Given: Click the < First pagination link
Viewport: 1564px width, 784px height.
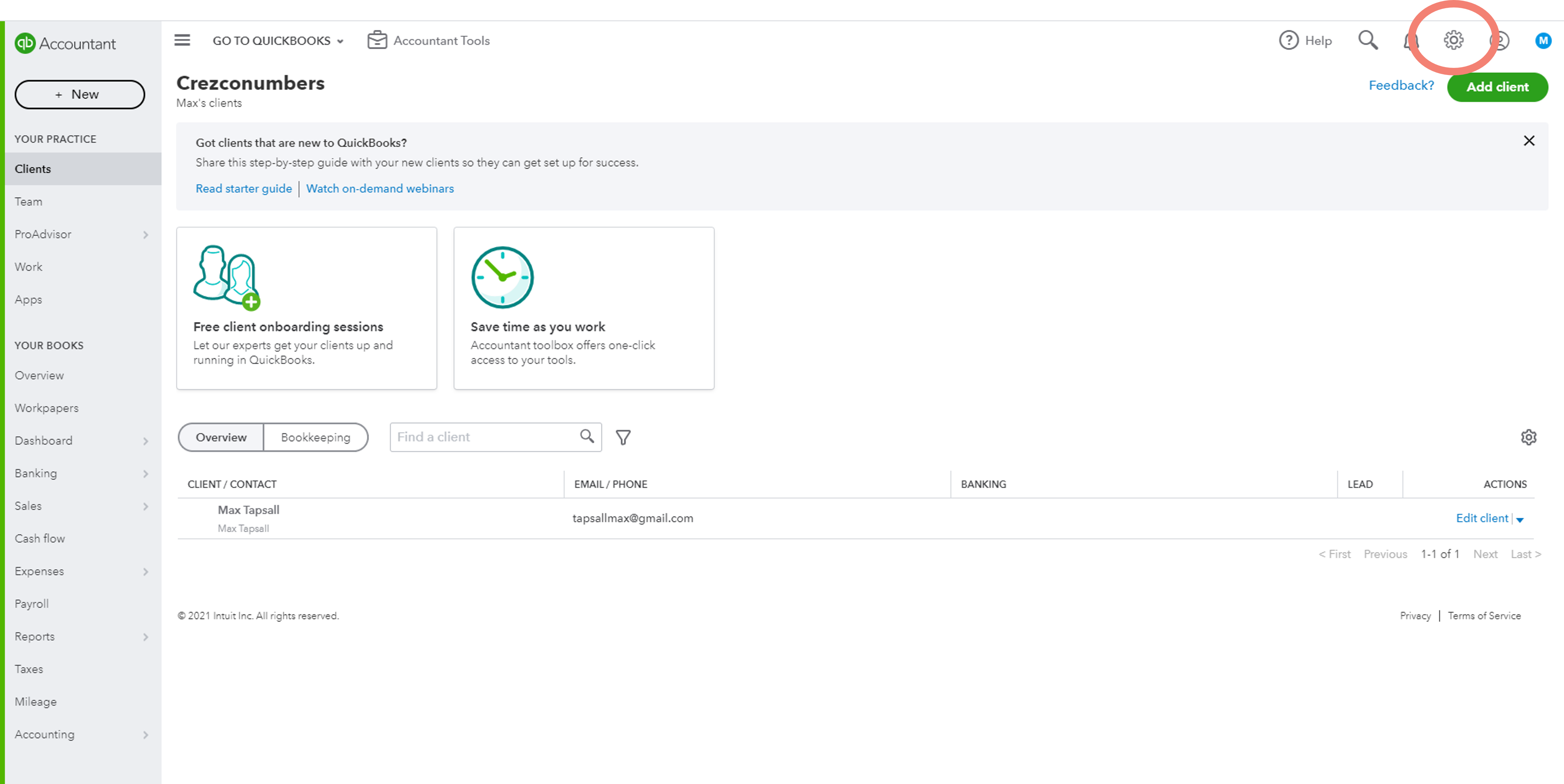Looking at the screenshot, I should pos(1334,554).
